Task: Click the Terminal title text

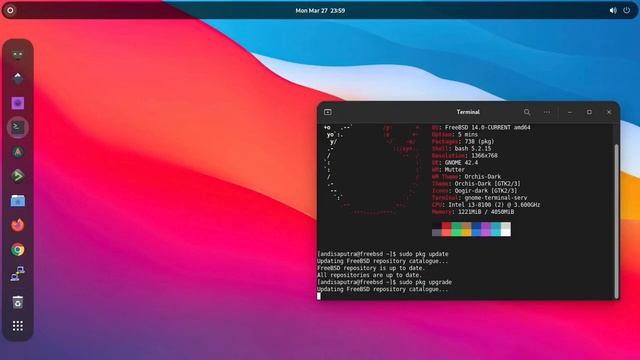Action: (468, 112)
